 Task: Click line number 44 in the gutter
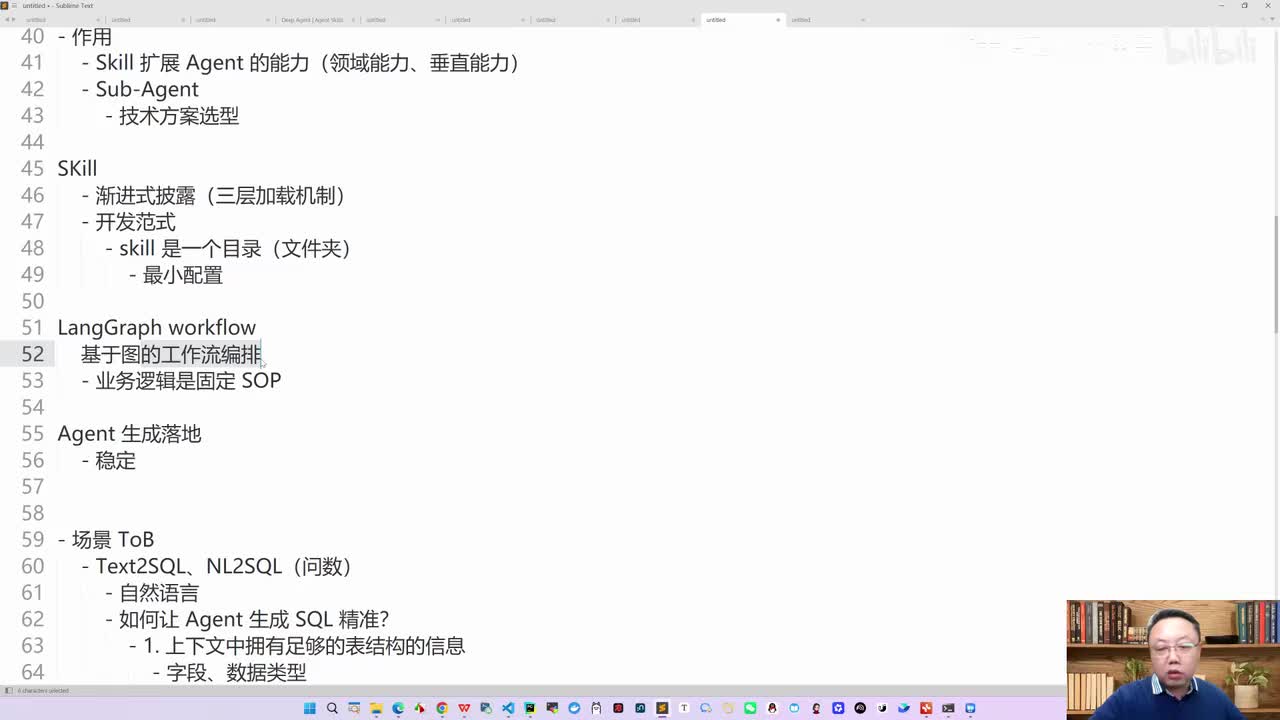32,142
